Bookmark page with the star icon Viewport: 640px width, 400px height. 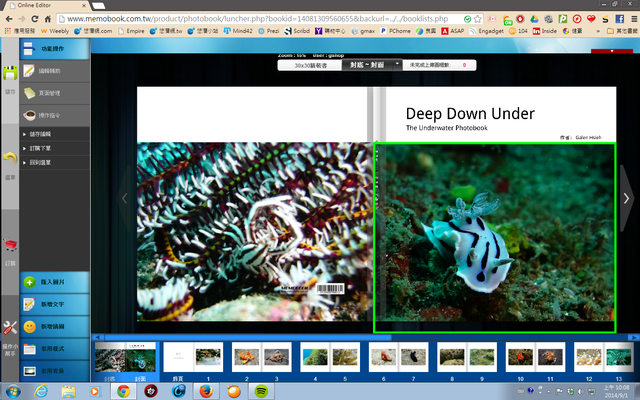tap(478, 19)
